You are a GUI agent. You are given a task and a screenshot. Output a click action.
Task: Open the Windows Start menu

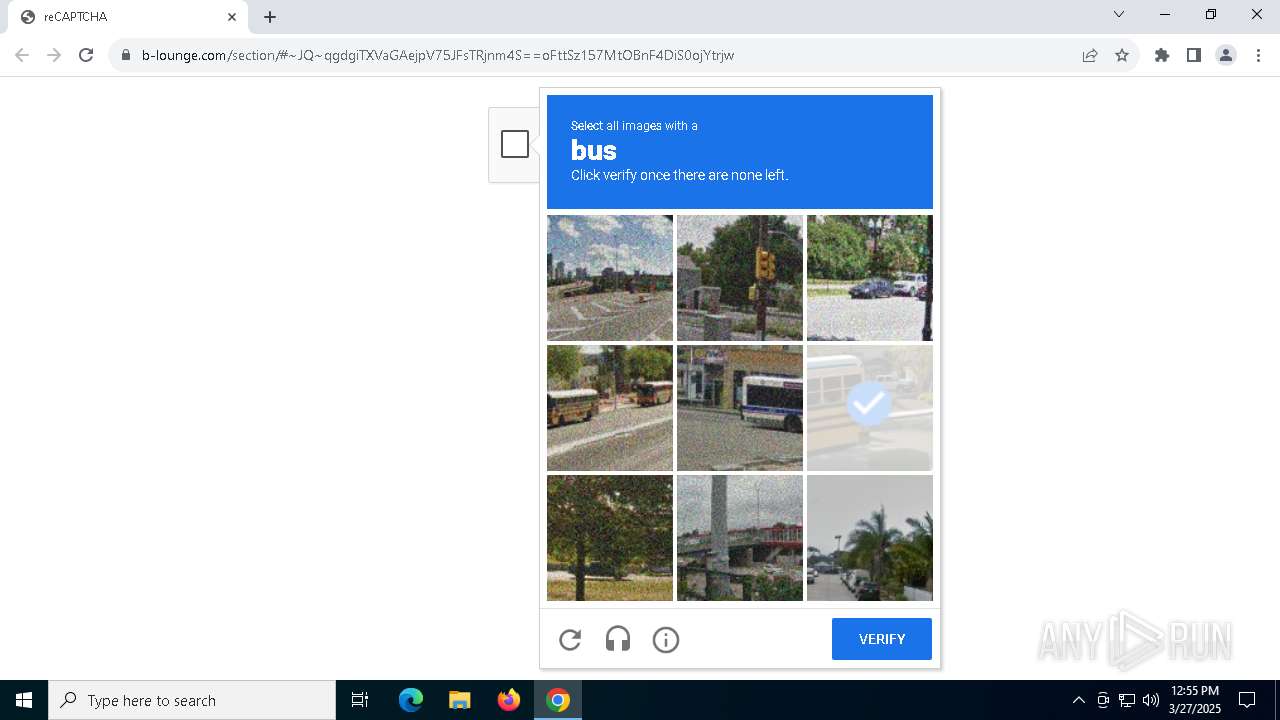[24, 700]
